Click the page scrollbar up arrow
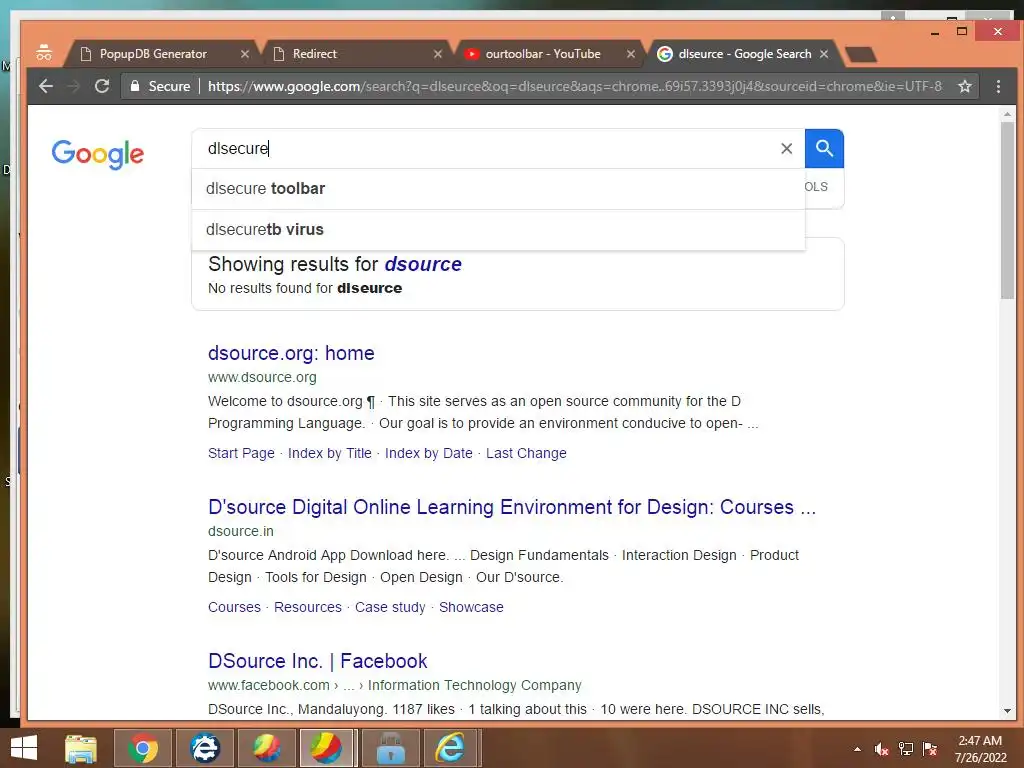 pos(1007,114)
